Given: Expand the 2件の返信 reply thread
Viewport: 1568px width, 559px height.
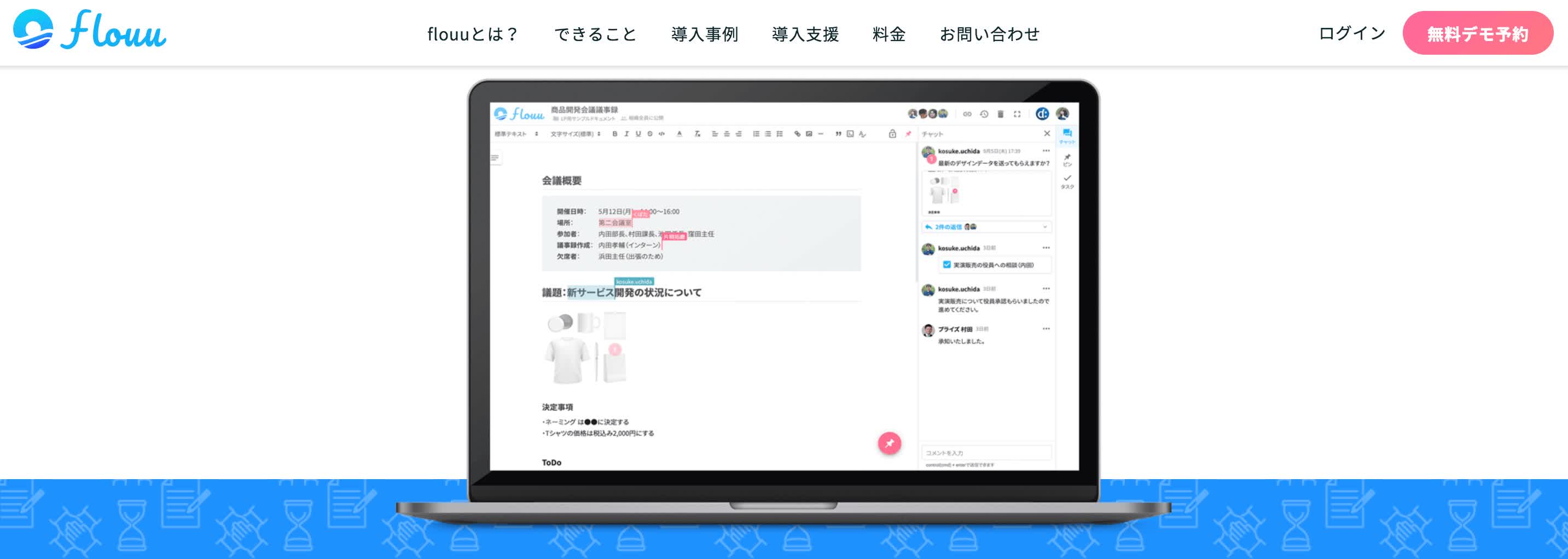Looking at the screenshot, I should tap(986, 227).
